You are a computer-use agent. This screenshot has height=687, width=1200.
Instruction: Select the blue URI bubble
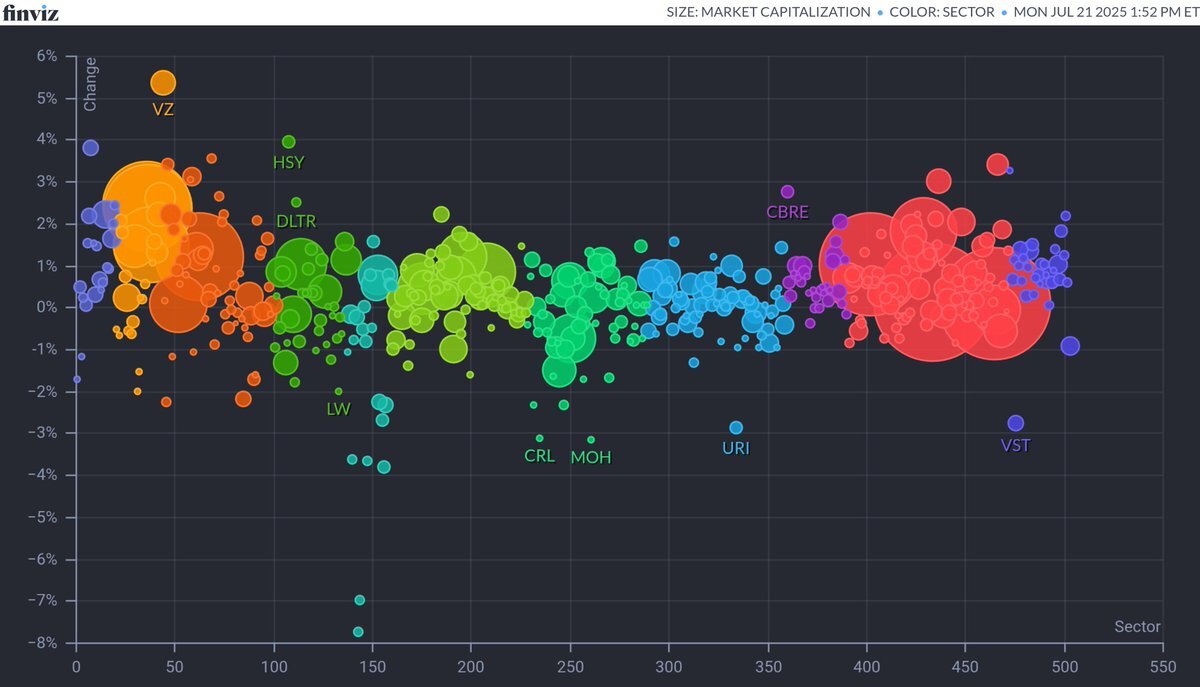[736, 427]
